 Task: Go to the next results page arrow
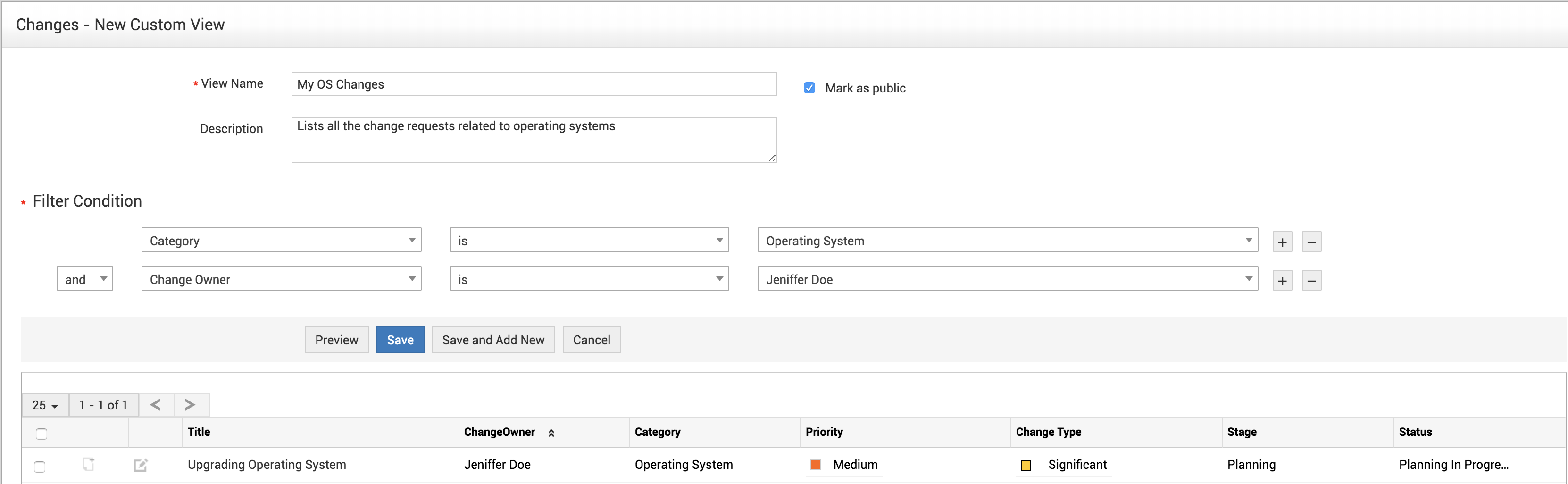coord(191,405)
